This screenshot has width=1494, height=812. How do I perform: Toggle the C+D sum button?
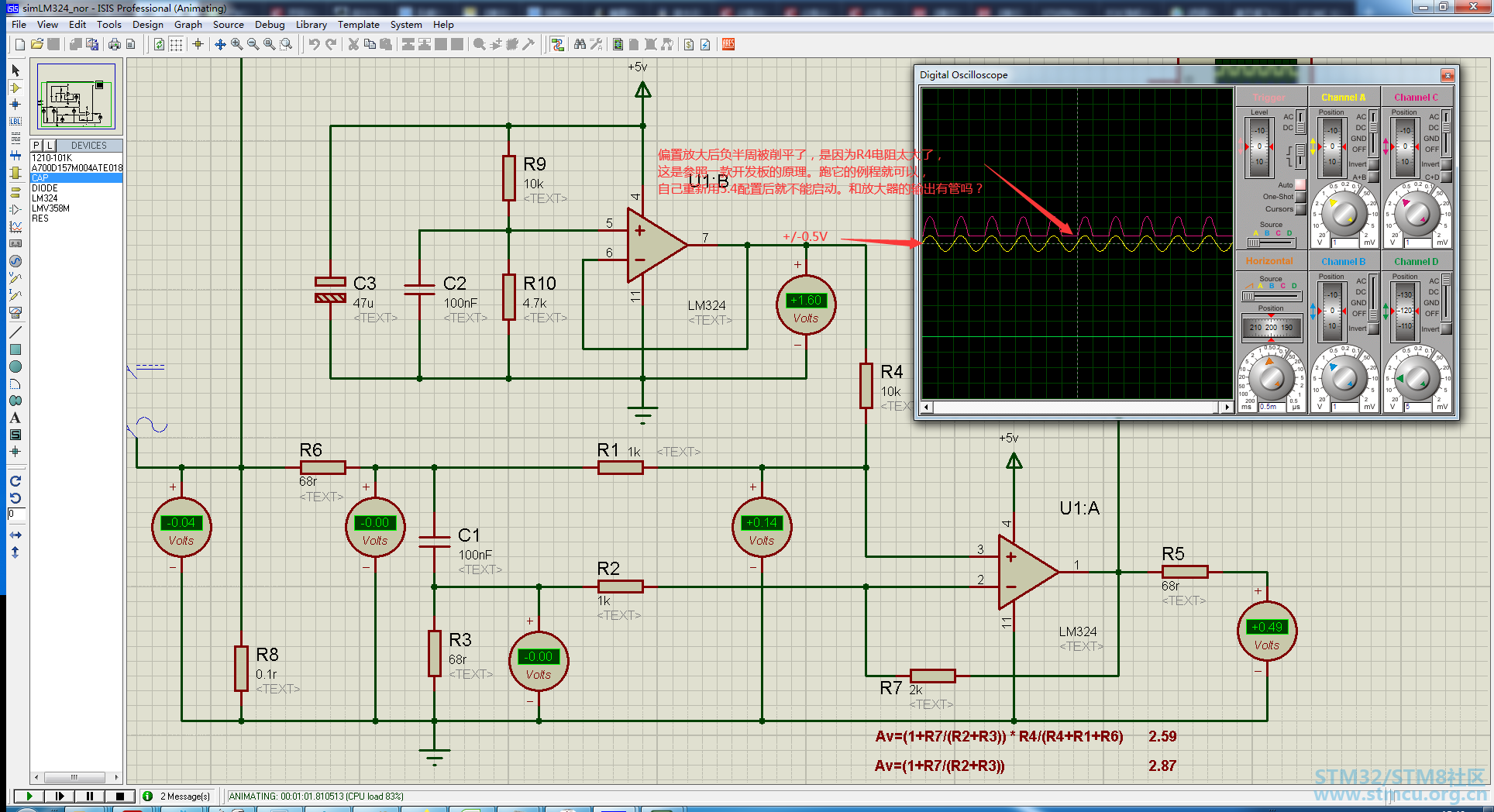coord(1446,177)
